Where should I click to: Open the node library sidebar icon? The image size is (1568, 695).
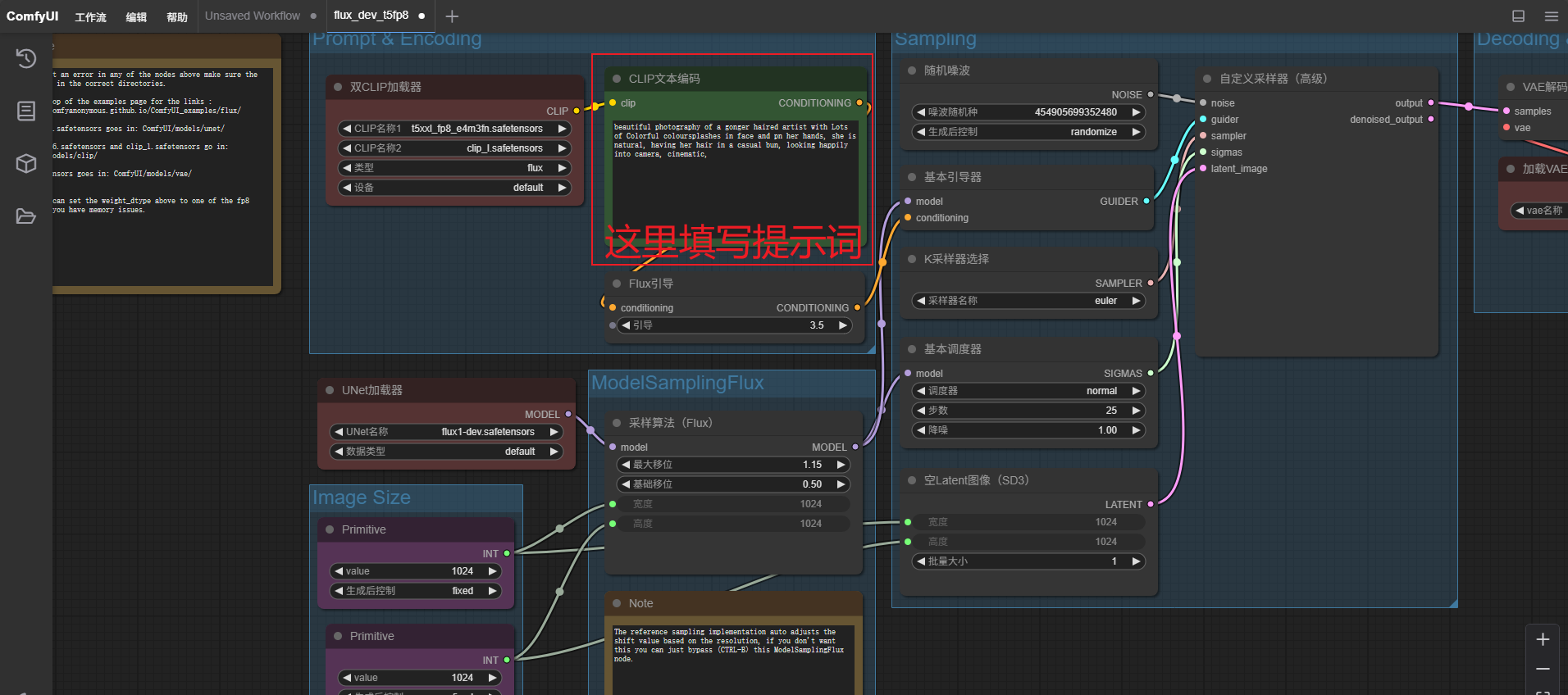click(x=26, y=111)
